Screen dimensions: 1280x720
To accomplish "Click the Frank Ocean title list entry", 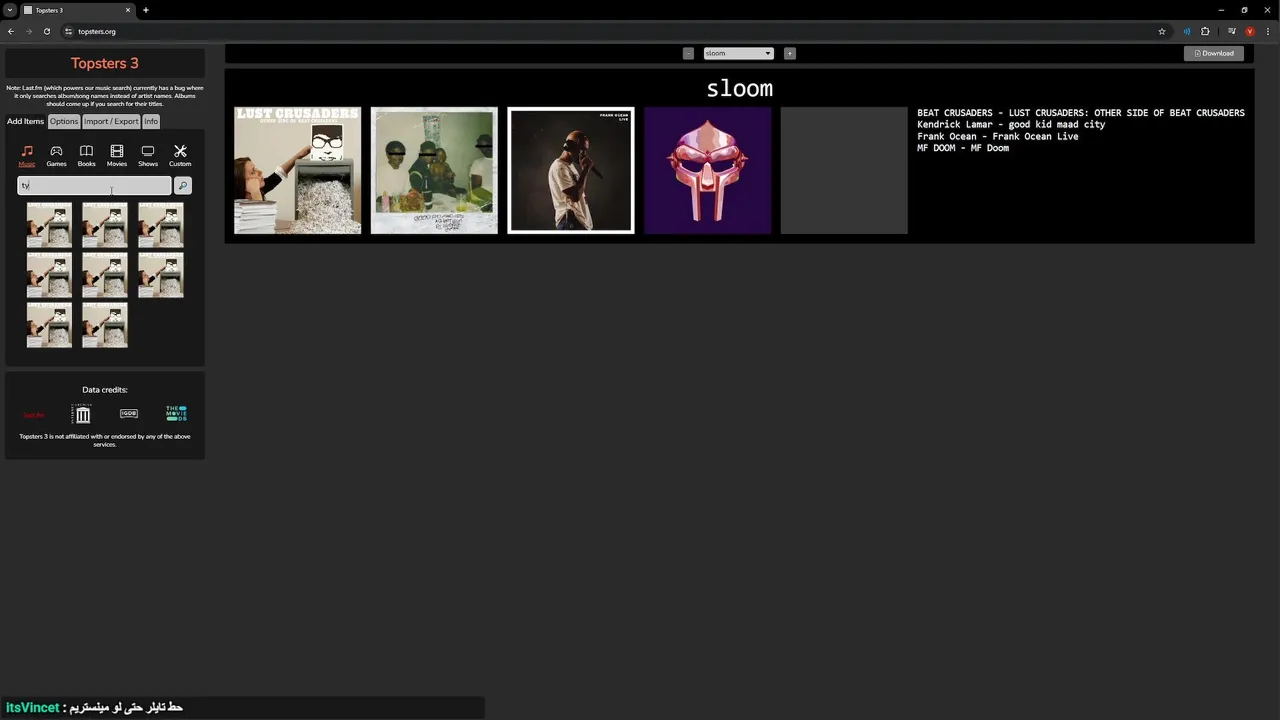I will (x=998, y=136).
